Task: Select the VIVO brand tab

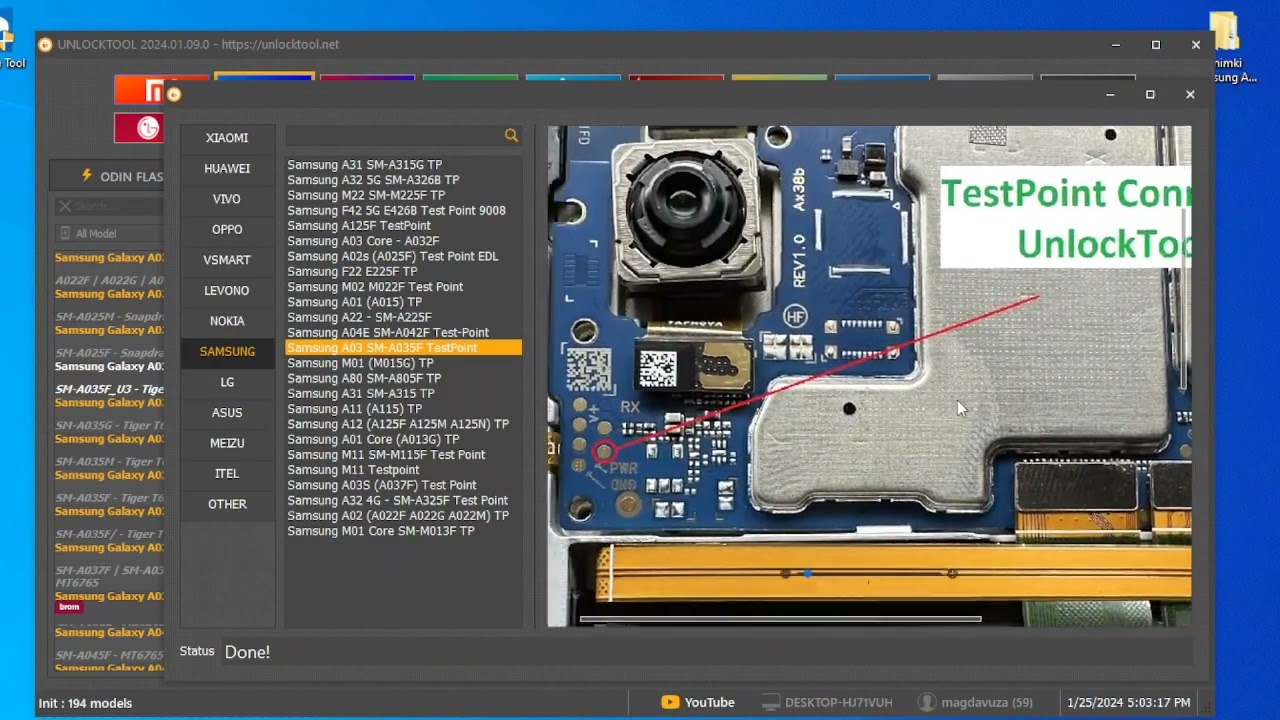Action: [227, 199]
